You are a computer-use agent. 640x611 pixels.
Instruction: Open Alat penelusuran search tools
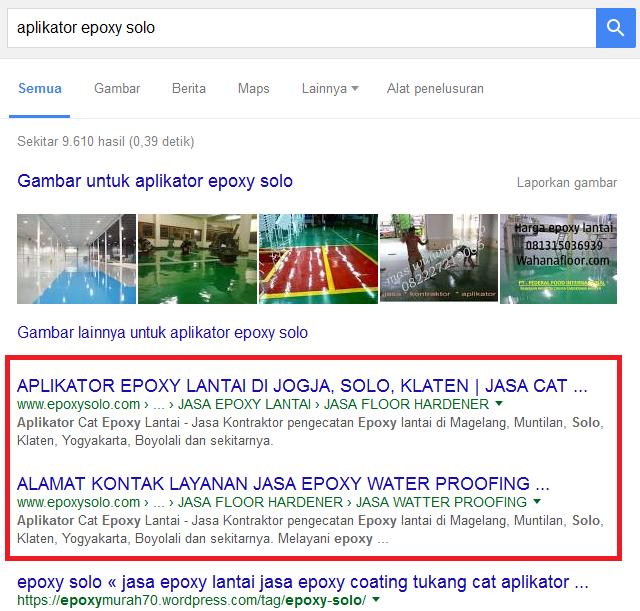tap(435, 89)
